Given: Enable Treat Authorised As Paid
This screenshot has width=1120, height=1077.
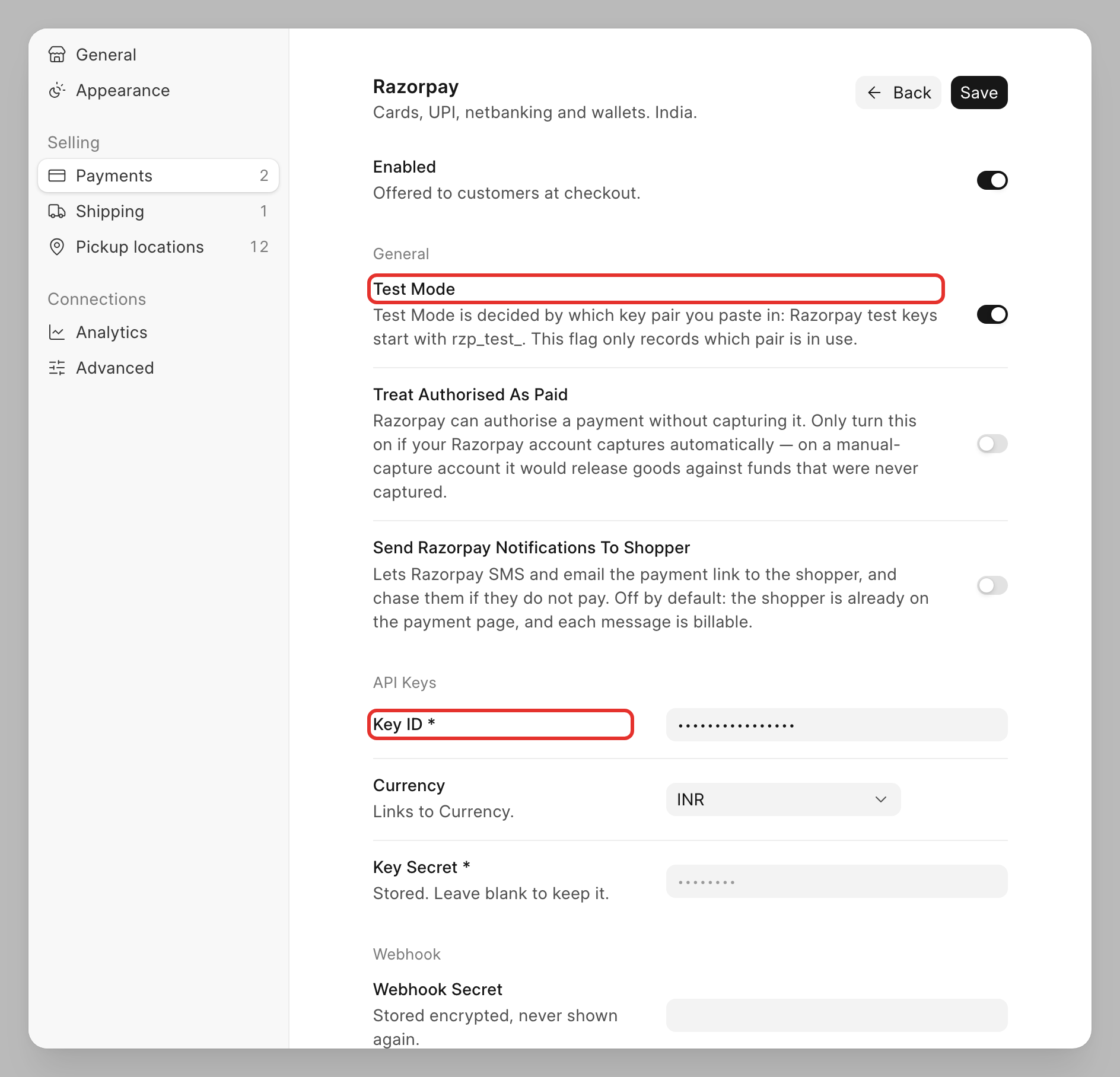Looking at the screenshot, I should click(992, 444).
